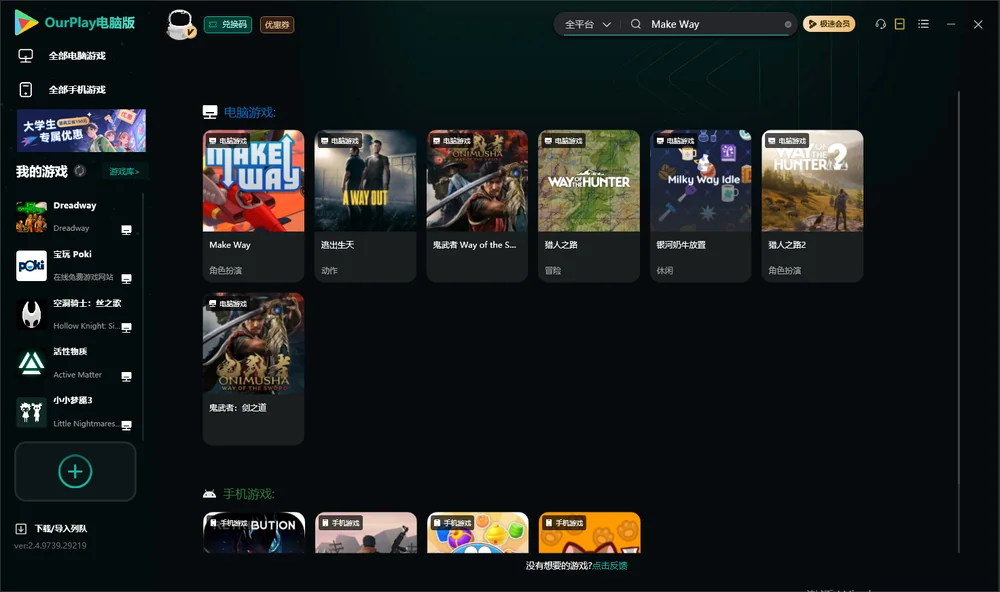Image resolution: width=1000 pixels, height=592 pixels.
Task: Click the 兑换码 button
Action: point(228,24)
